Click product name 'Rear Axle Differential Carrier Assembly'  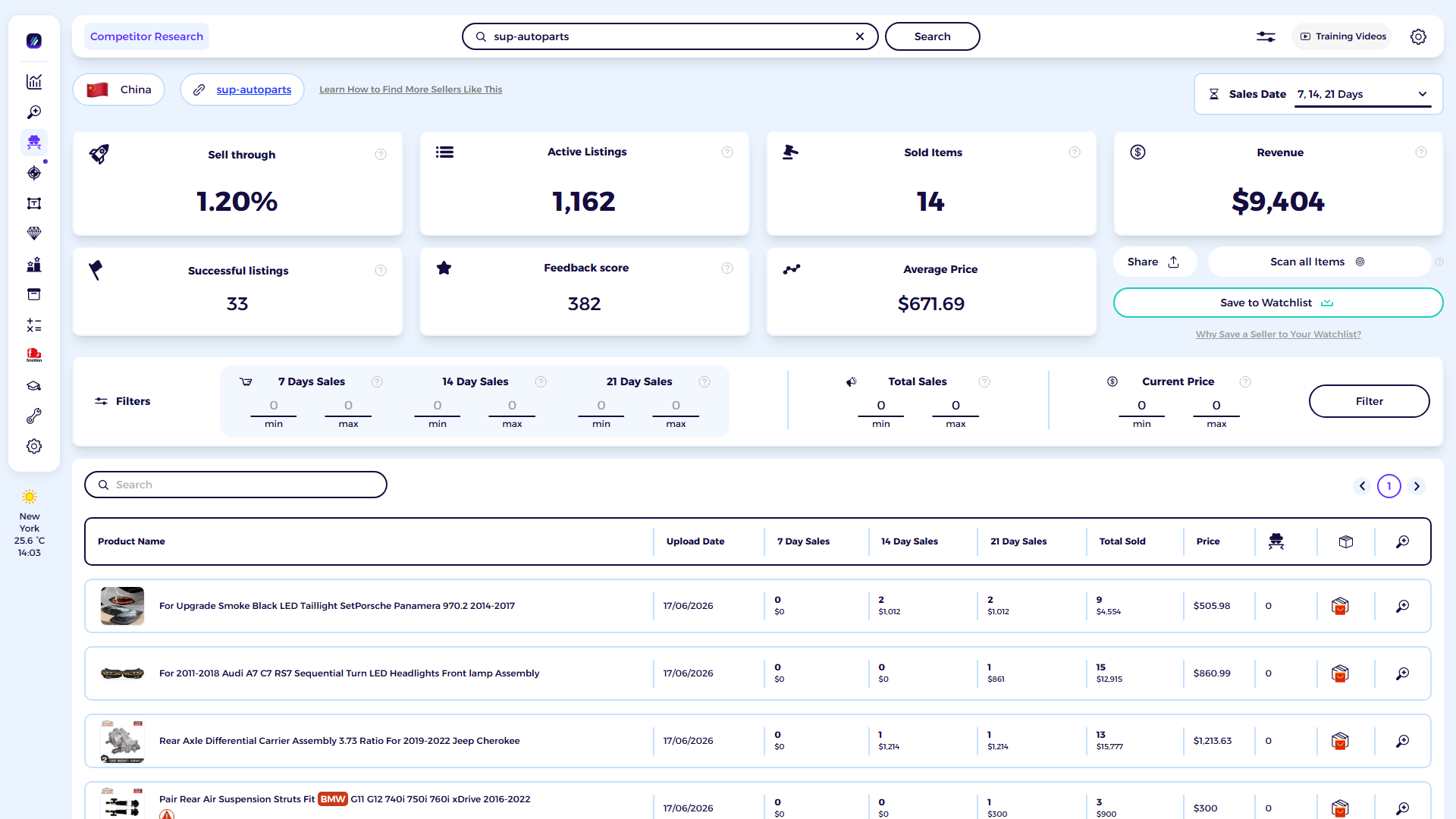[339, 741]
